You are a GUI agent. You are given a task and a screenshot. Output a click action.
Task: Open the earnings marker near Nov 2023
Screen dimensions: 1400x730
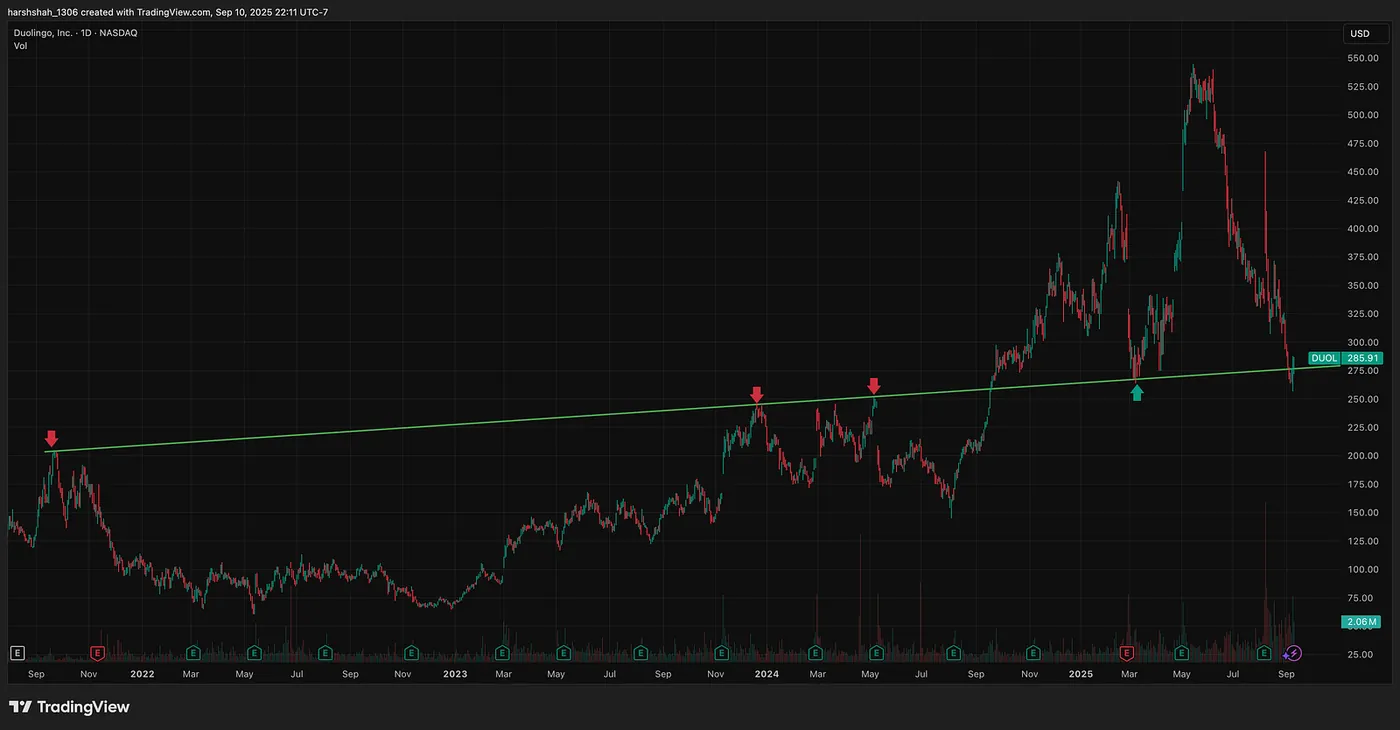(721, 653)
